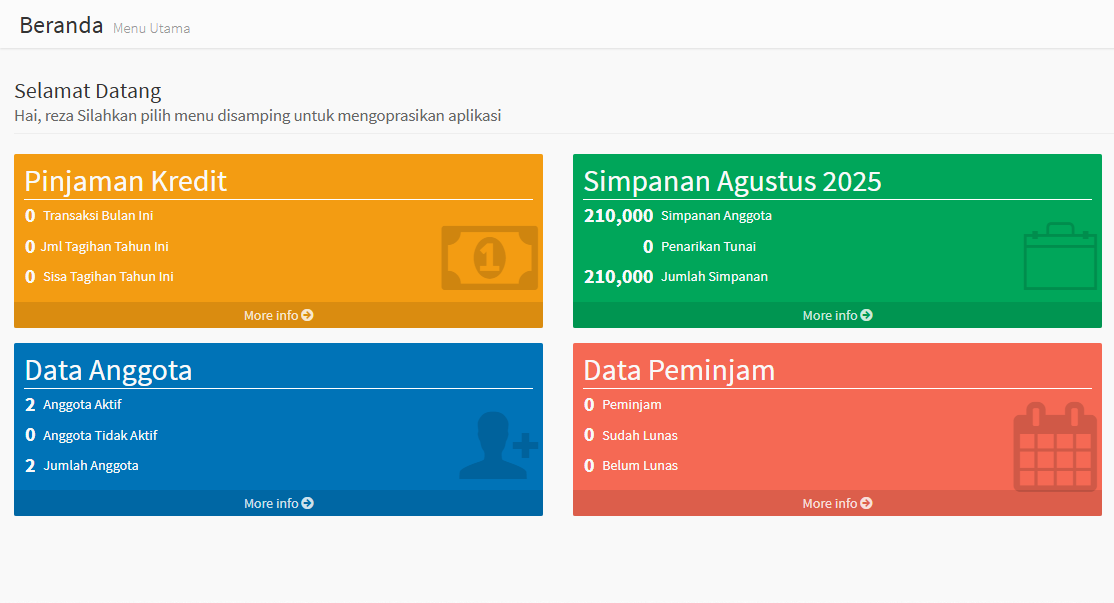Click the briefcase icon in Simpanan card

pos(1060,257)
